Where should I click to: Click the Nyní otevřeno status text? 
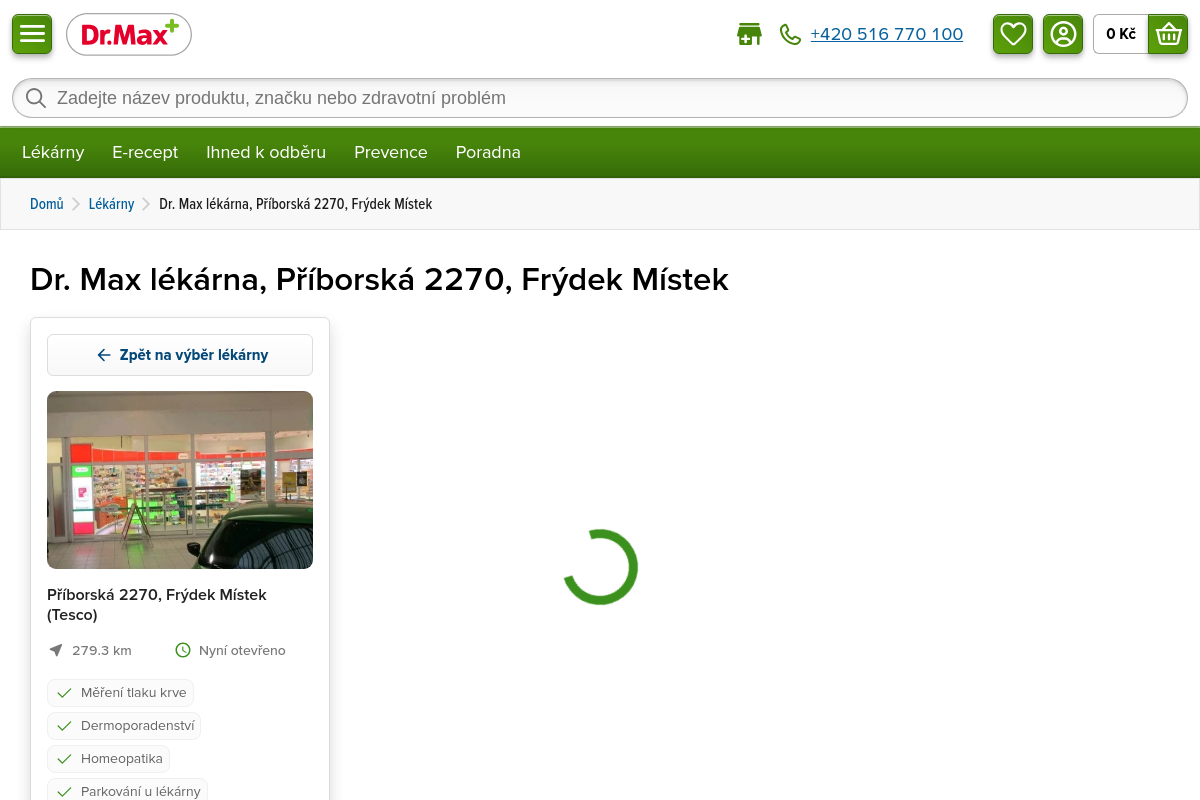[x=242, y=650]
